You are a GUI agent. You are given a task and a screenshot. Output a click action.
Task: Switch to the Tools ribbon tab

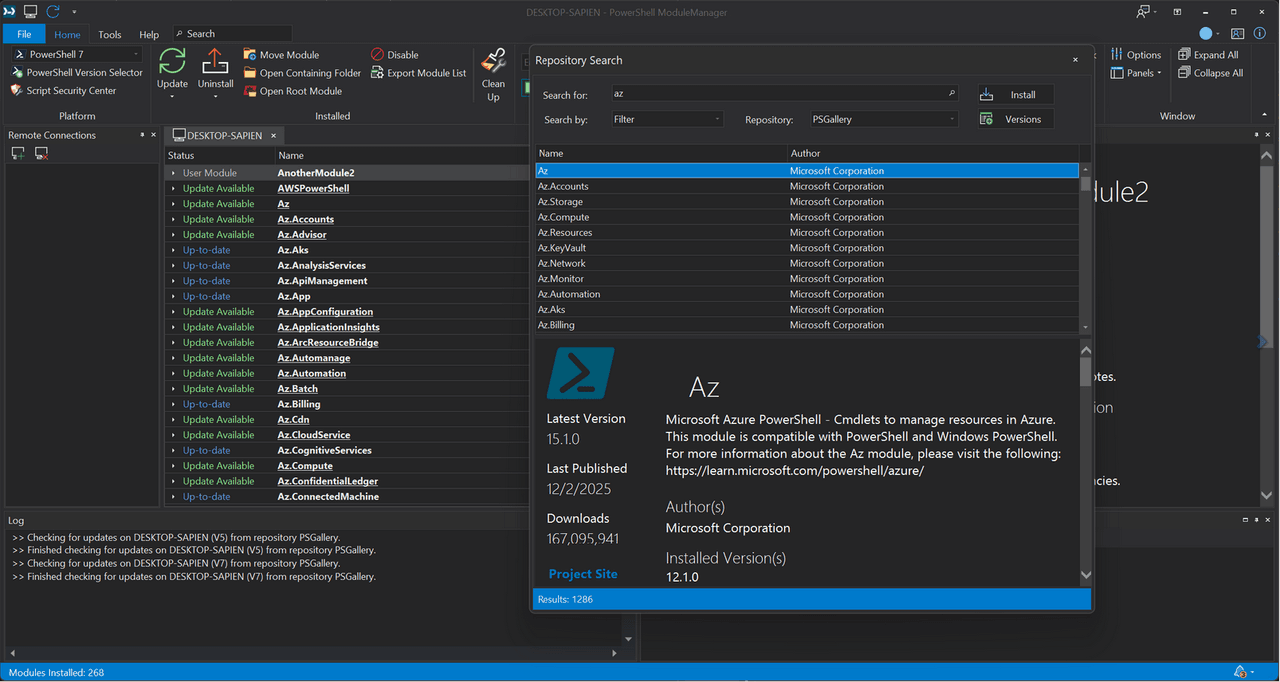click(x=110, y=34)
